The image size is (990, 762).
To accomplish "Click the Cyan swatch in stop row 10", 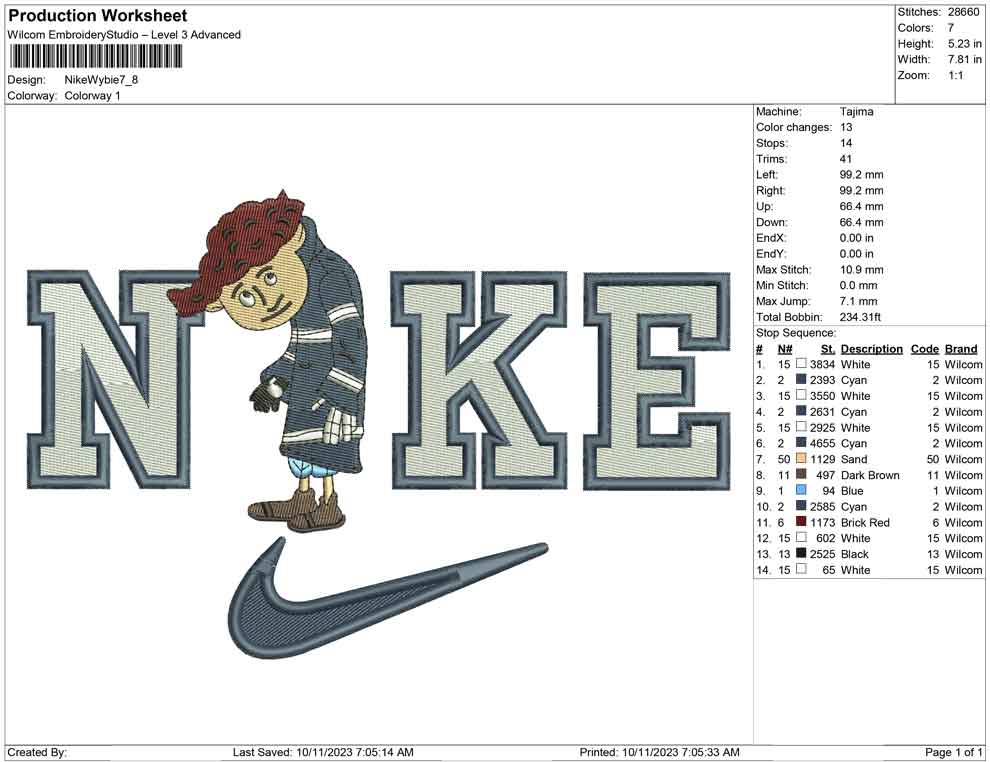I will [801, 506].
